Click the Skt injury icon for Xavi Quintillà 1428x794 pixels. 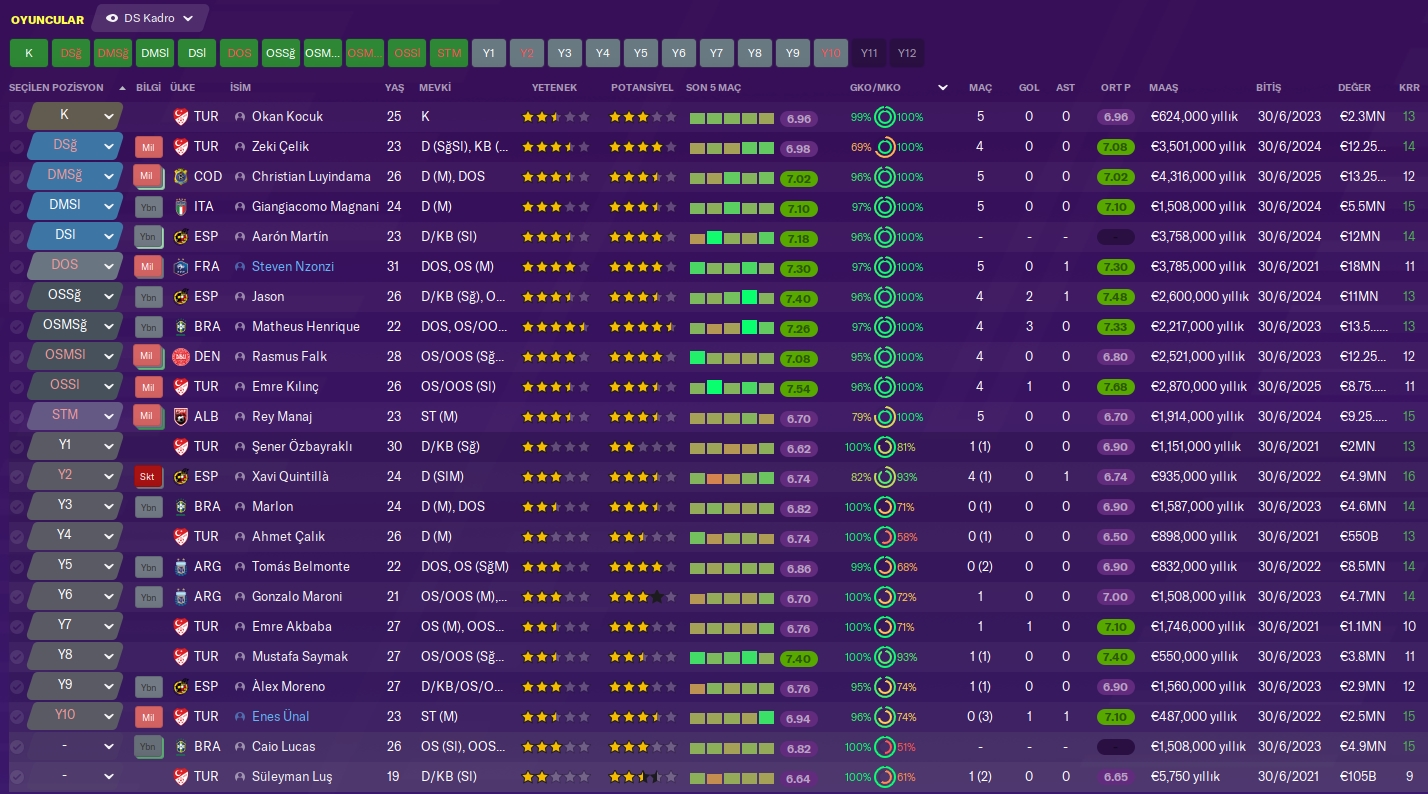tap(148, 477)
